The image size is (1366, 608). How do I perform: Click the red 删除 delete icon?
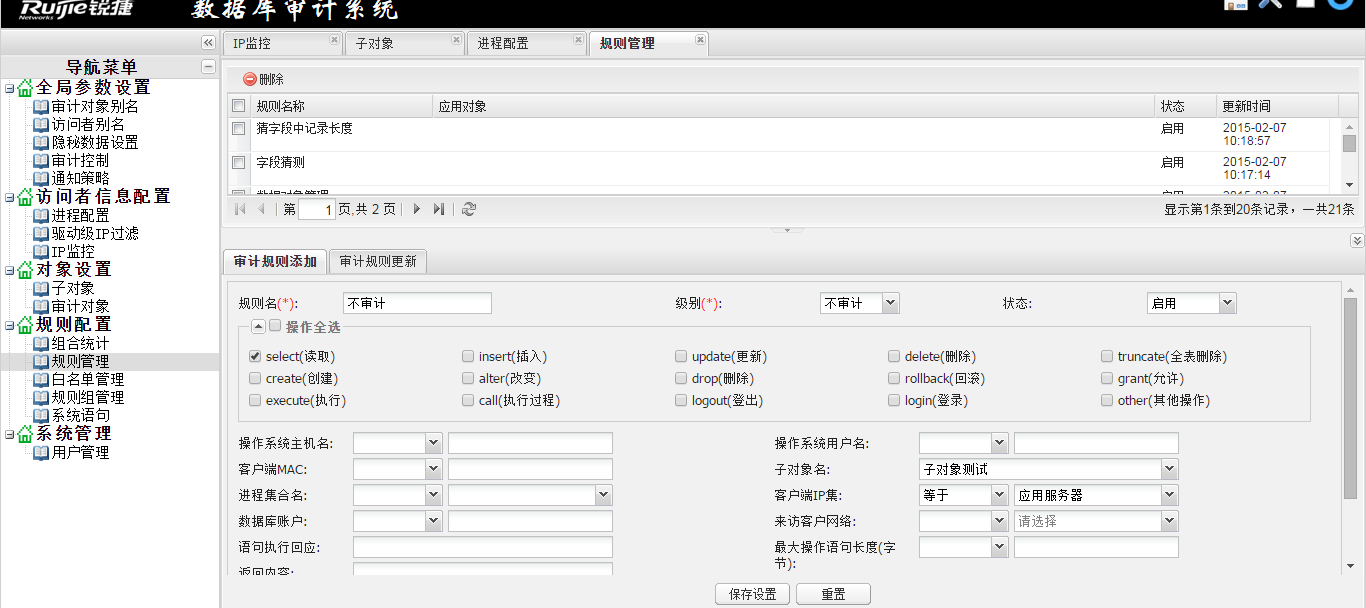[250, 80]
